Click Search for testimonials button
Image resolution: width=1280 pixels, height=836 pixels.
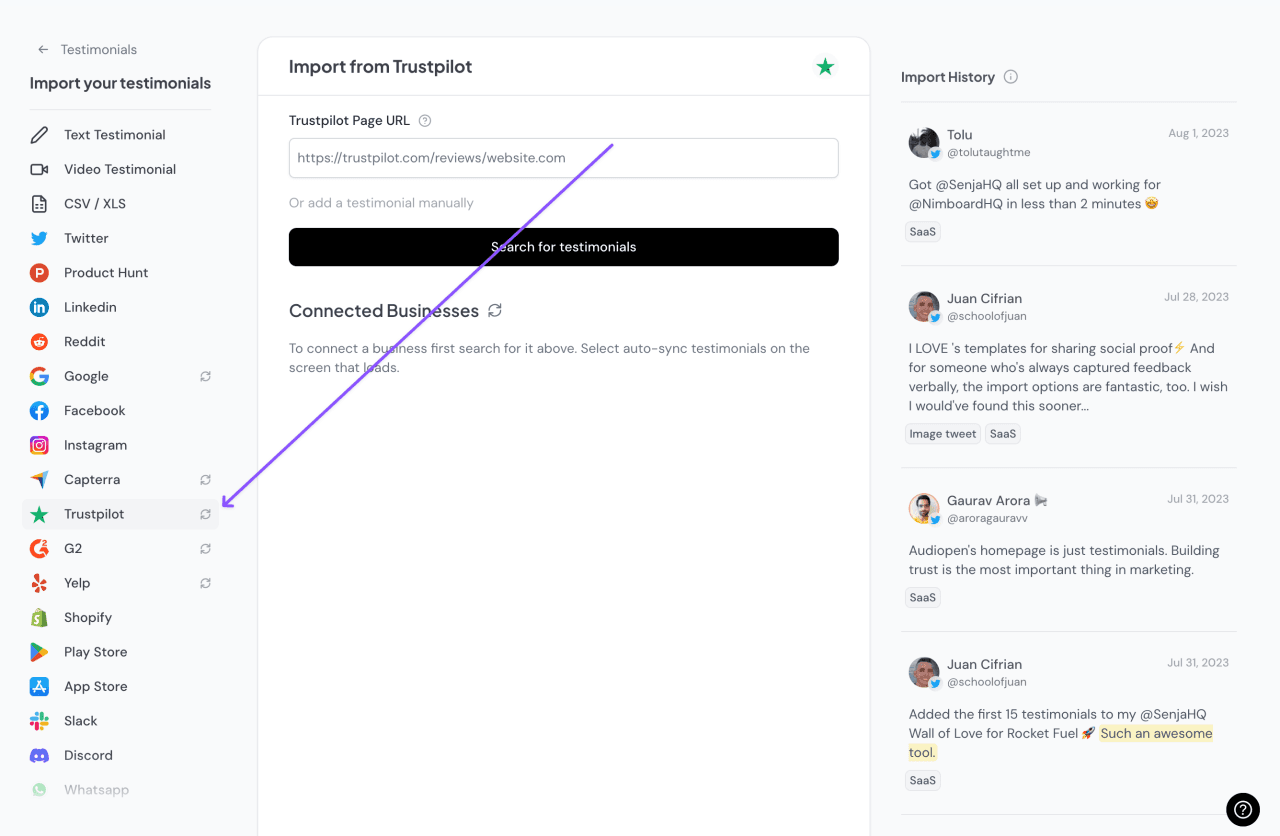tap(564, 247)
